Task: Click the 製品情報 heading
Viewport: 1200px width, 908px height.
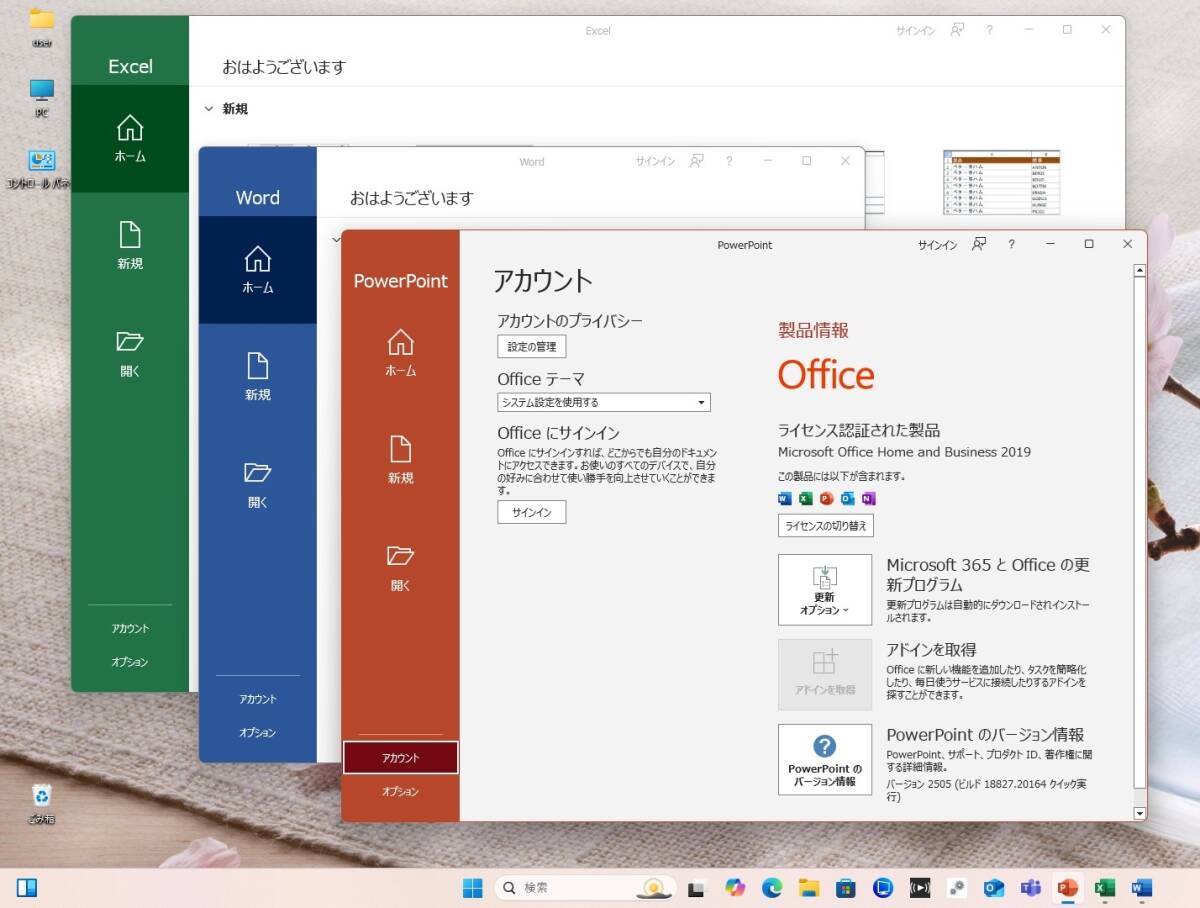Action: [x=813, y=331]
